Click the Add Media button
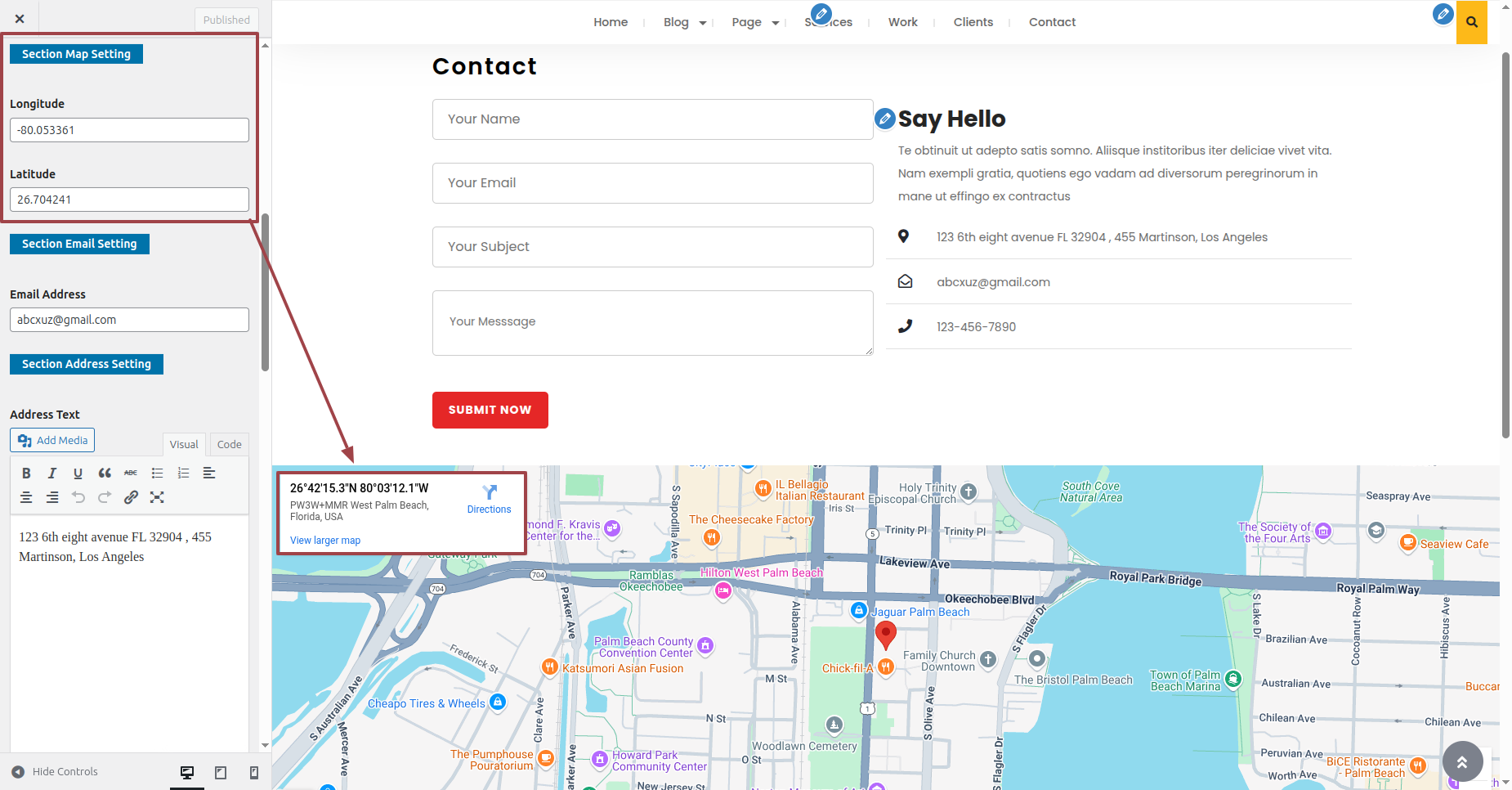 click(x=52, y=440)
